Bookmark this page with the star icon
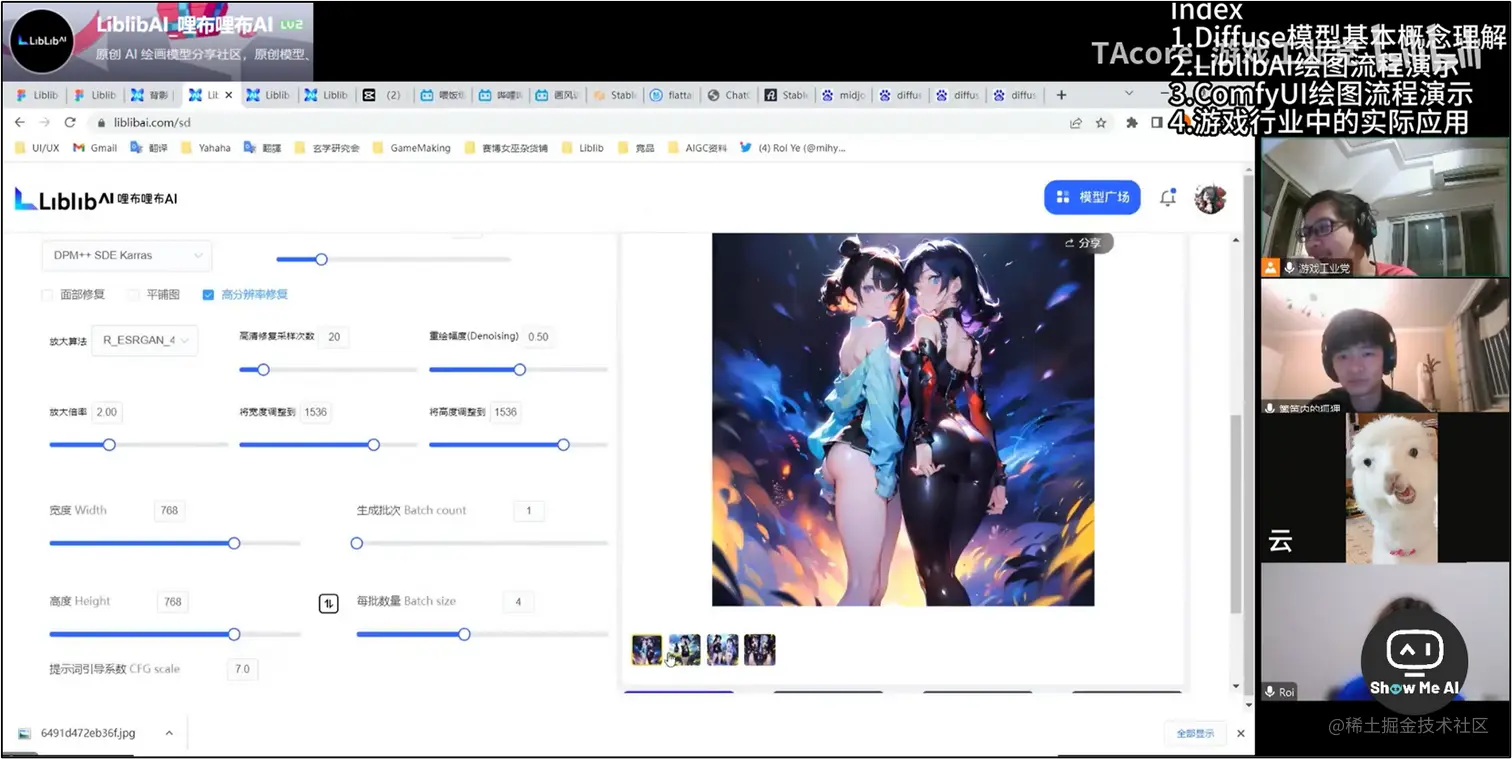 coord(1101,123)
